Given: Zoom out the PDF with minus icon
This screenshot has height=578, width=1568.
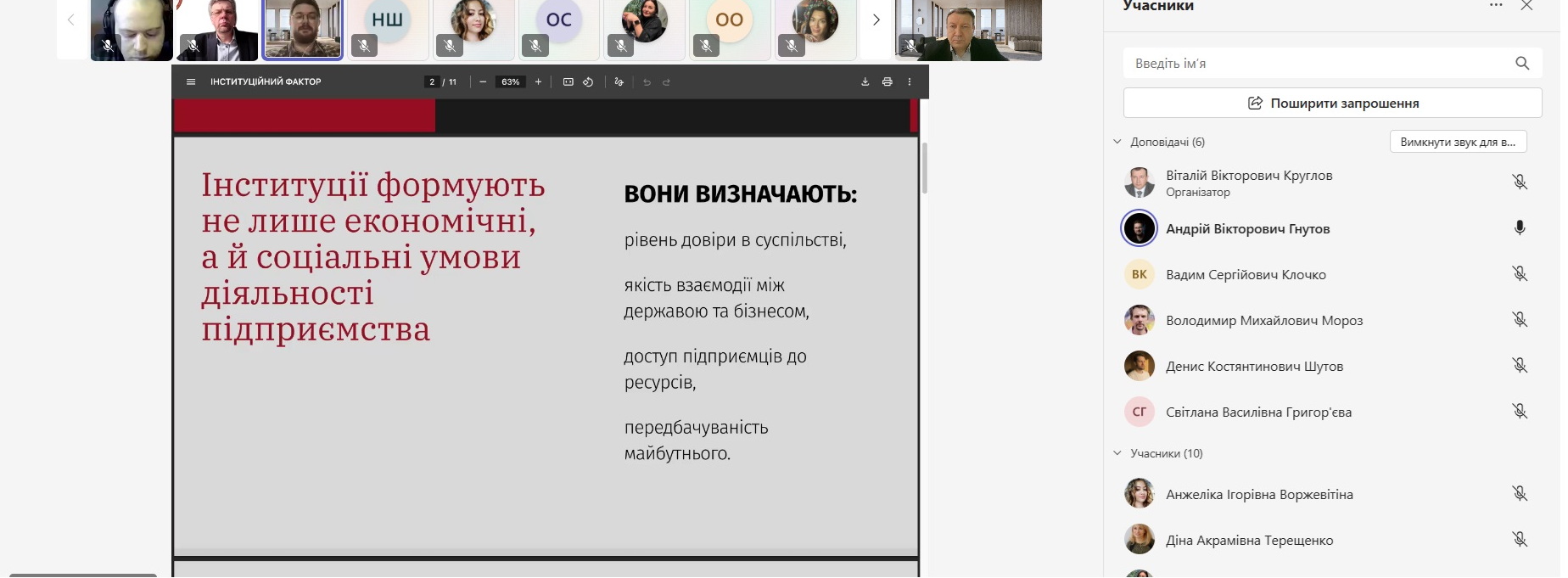Looking at the screenshot, I should [483, 82].
